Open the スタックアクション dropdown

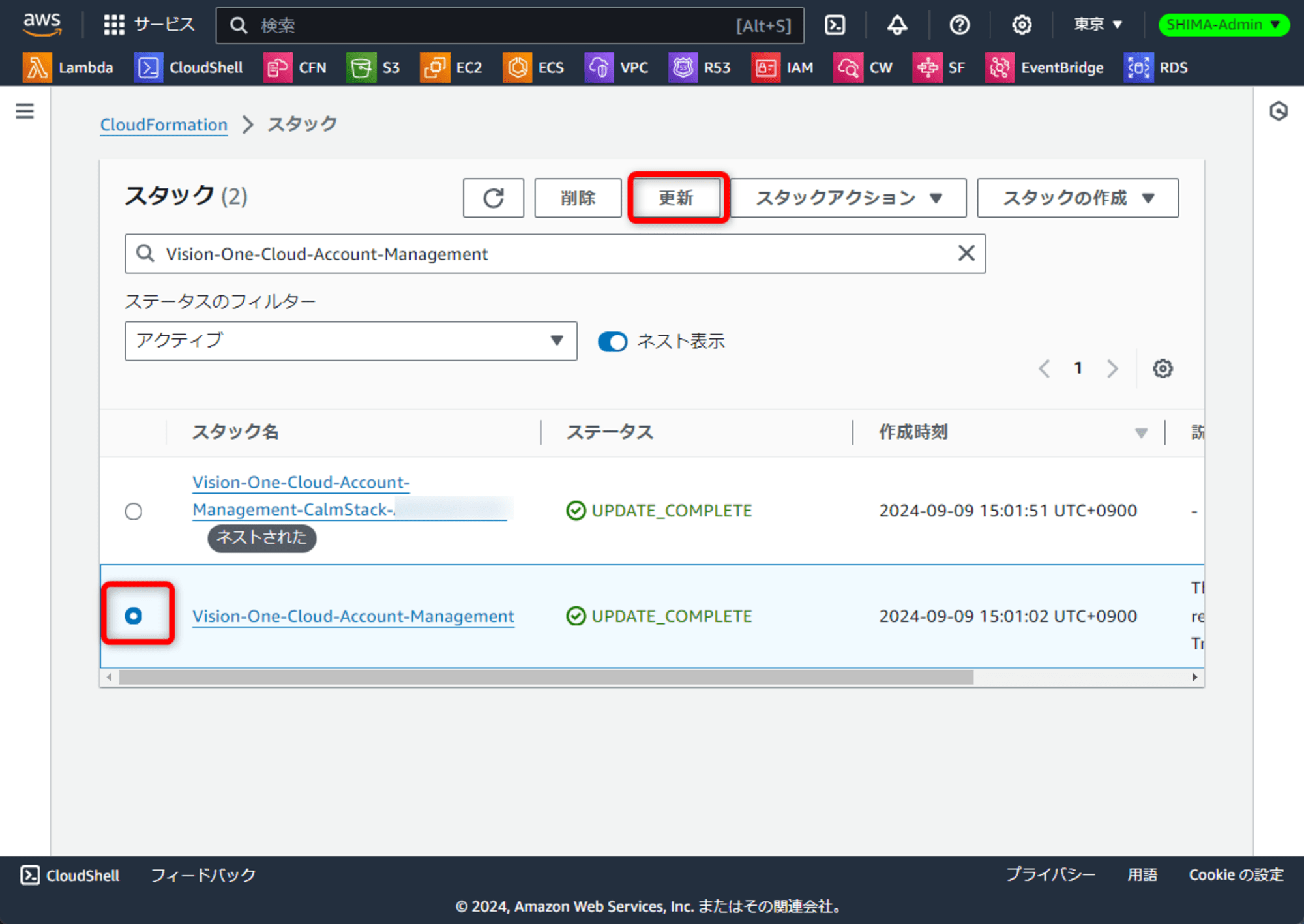pyautogui.click(x=848, y=198)
